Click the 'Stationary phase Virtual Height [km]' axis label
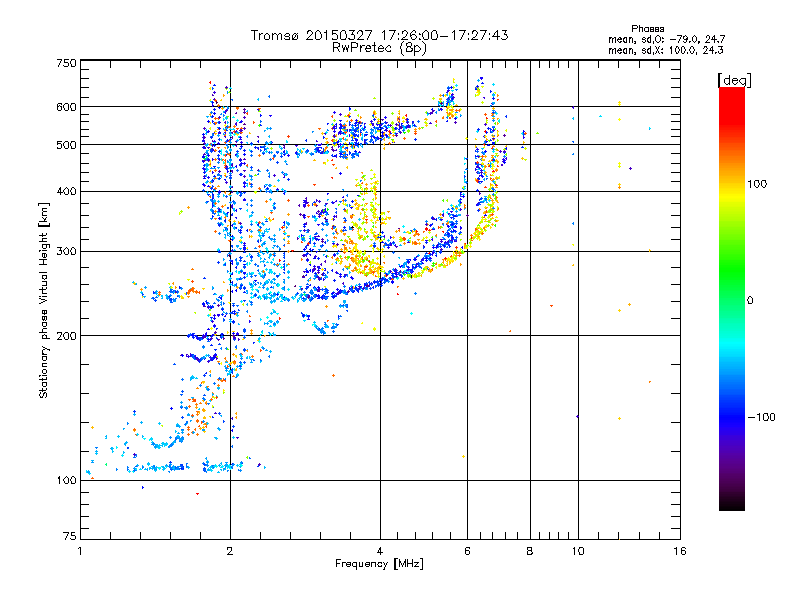Viewport: 800px width, 600px height. [44, 300]
